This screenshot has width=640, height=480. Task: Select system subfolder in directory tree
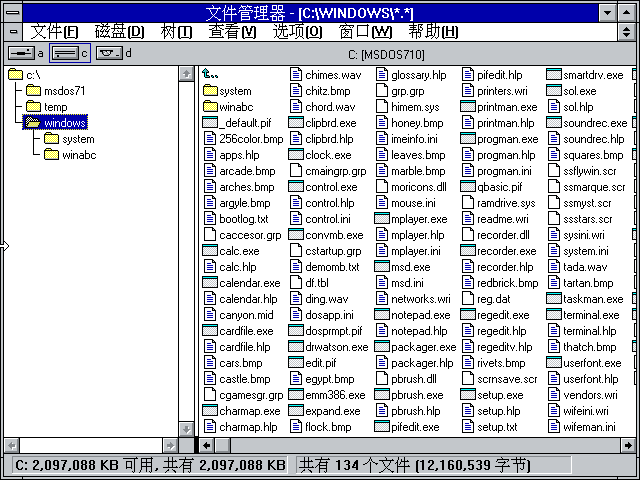point(69,139)
